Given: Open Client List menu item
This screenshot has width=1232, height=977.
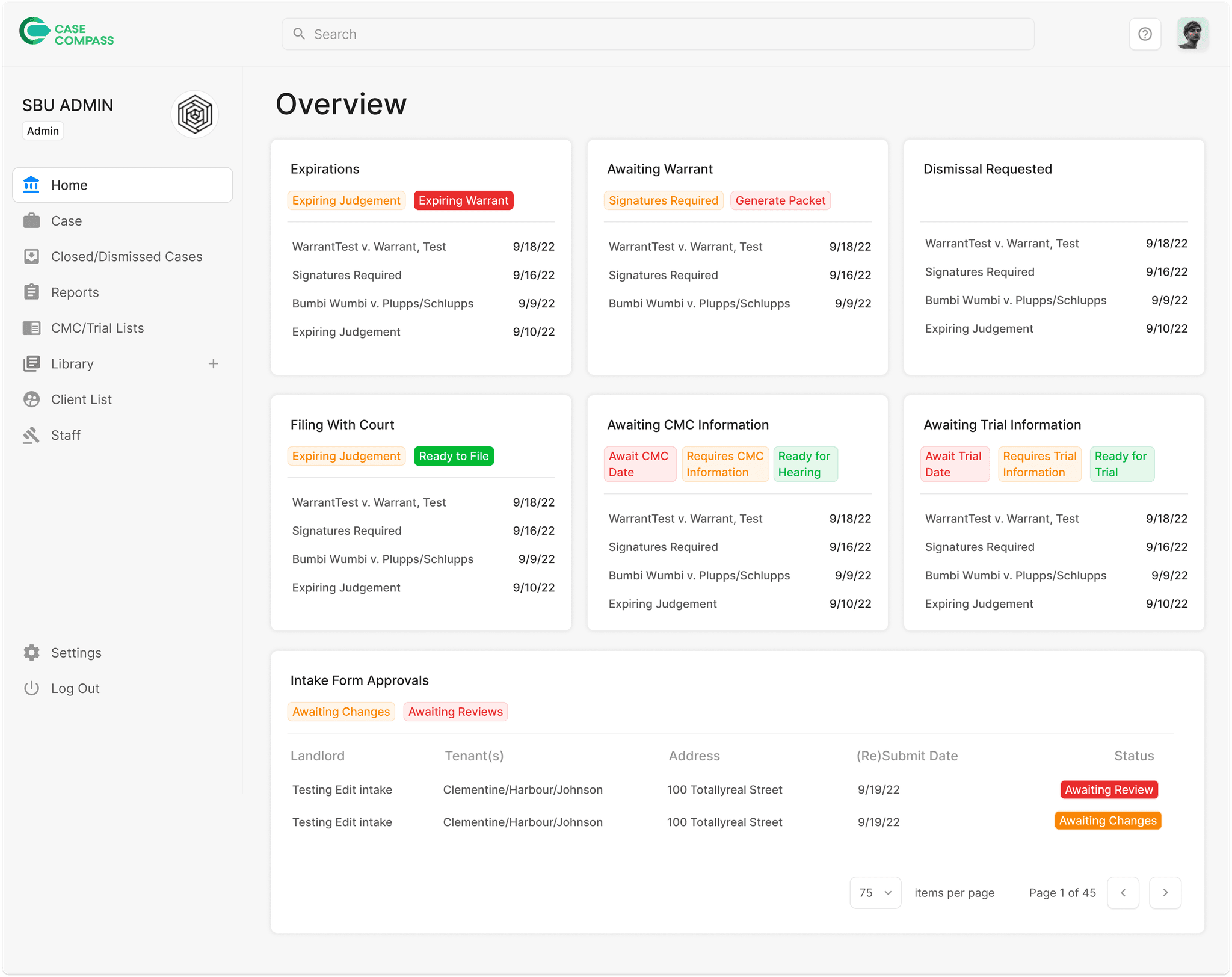Looking at the screenshot, I should [81, 400].
